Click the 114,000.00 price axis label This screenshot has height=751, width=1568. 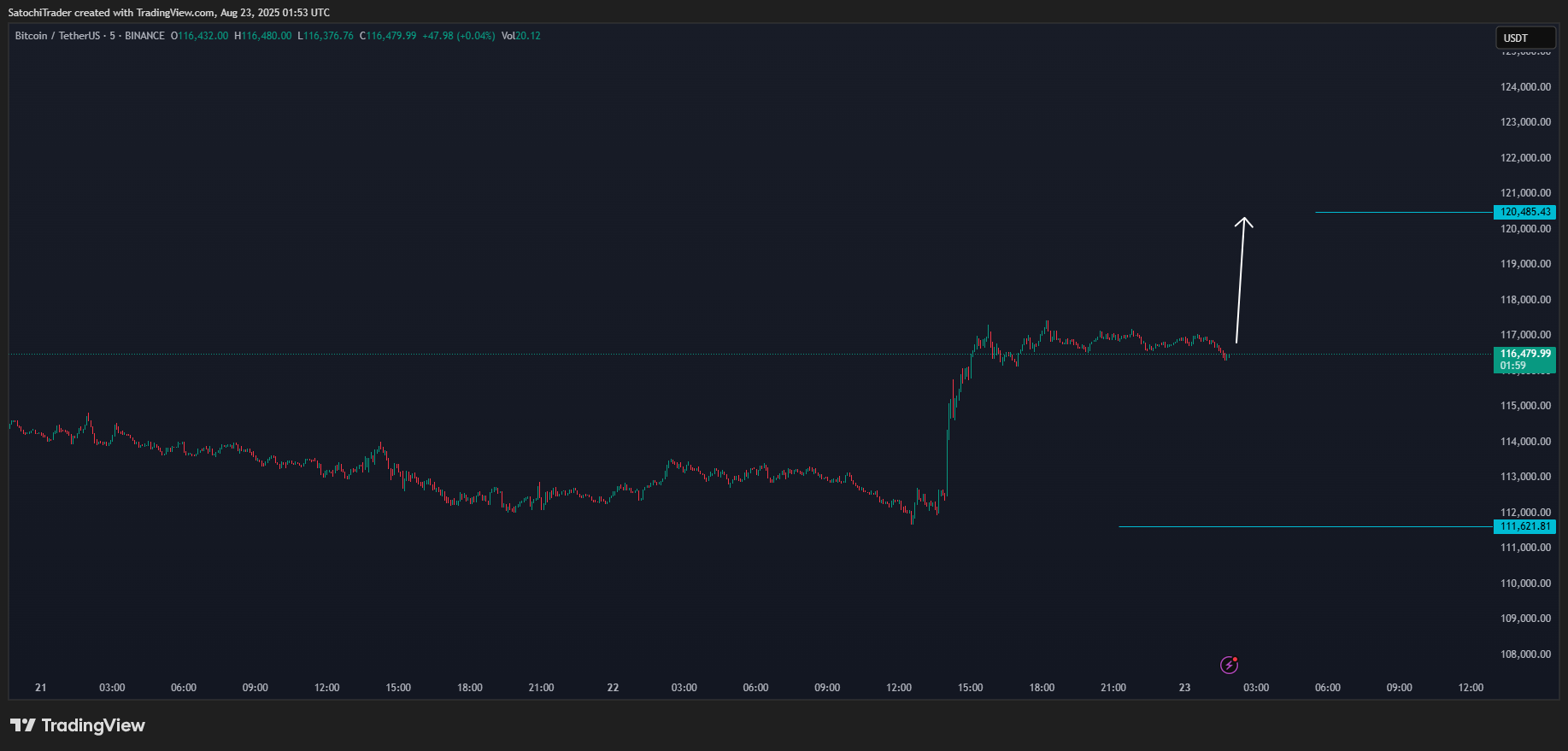point(1525,442)
